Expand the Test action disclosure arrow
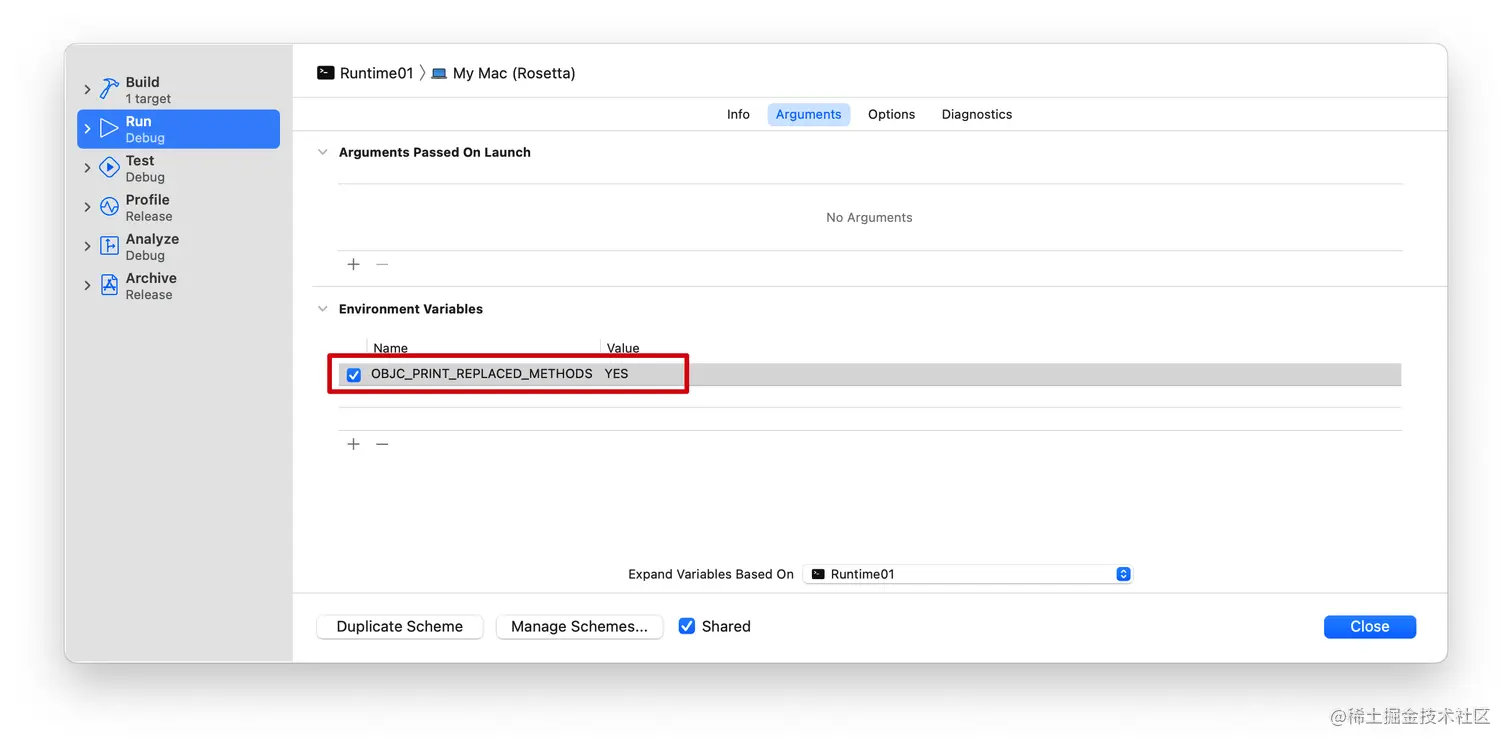Viewport: 1512px width, 748px height. (88, 168)
